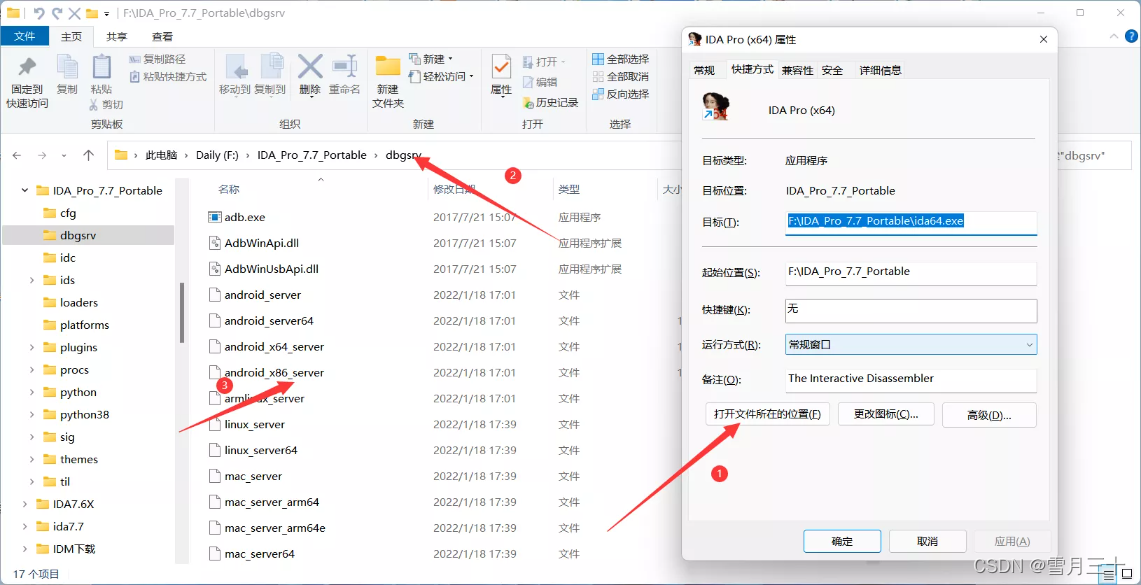Switch to the Share (共享) ribbon tab
The width and height of the screenshot is (1141, 585).
tap(116, 36)
